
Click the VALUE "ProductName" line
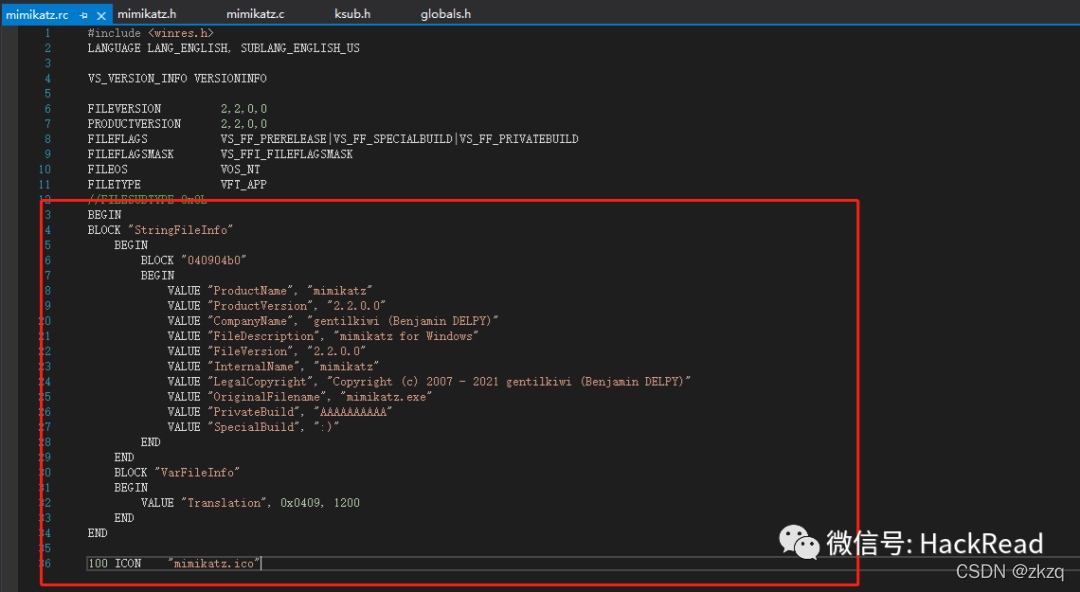(271, 291)
